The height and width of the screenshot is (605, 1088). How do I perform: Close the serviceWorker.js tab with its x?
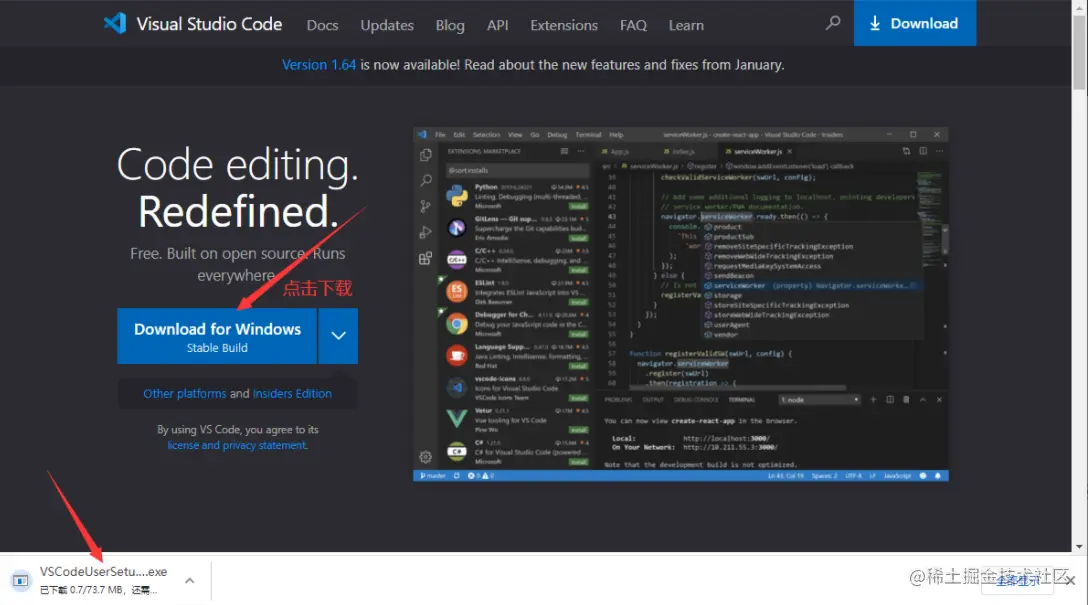(790, 151)
